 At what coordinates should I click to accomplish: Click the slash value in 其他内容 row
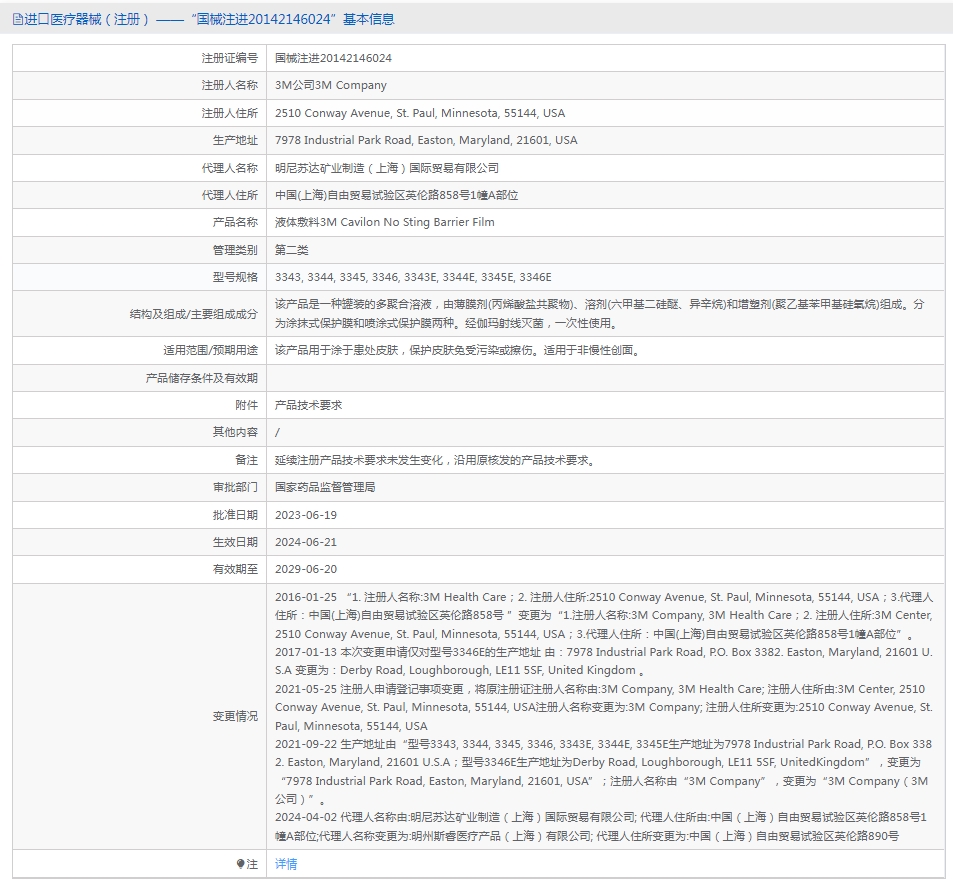coord(278,433)
